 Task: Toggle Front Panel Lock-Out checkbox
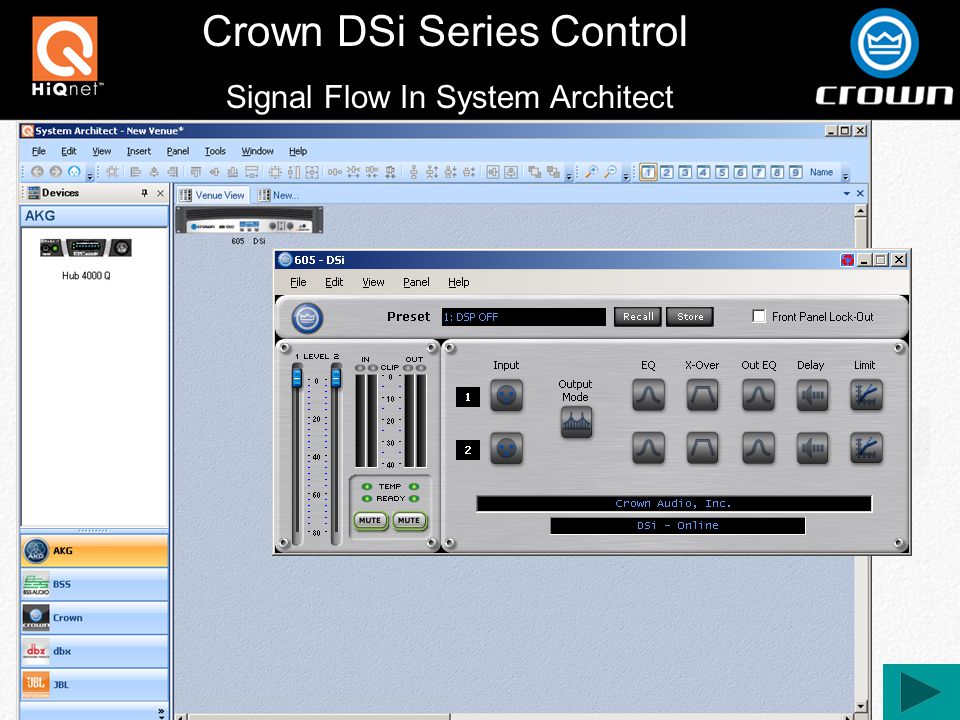[759, 317]
